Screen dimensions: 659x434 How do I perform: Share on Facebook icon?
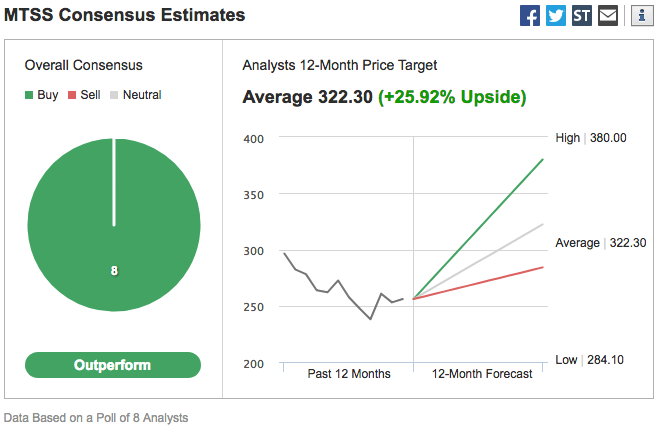coord(530,16)
